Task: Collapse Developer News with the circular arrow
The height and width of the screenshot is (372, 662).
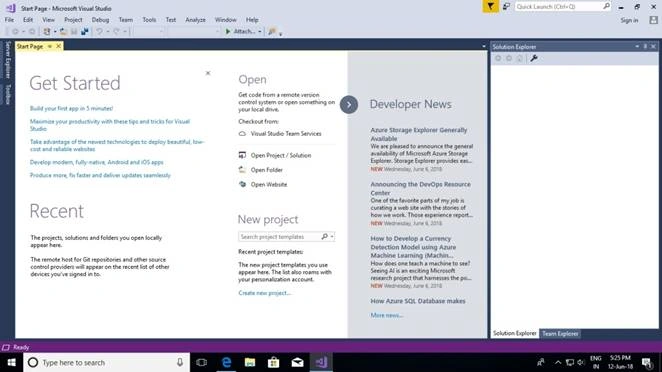Action: 349,105
